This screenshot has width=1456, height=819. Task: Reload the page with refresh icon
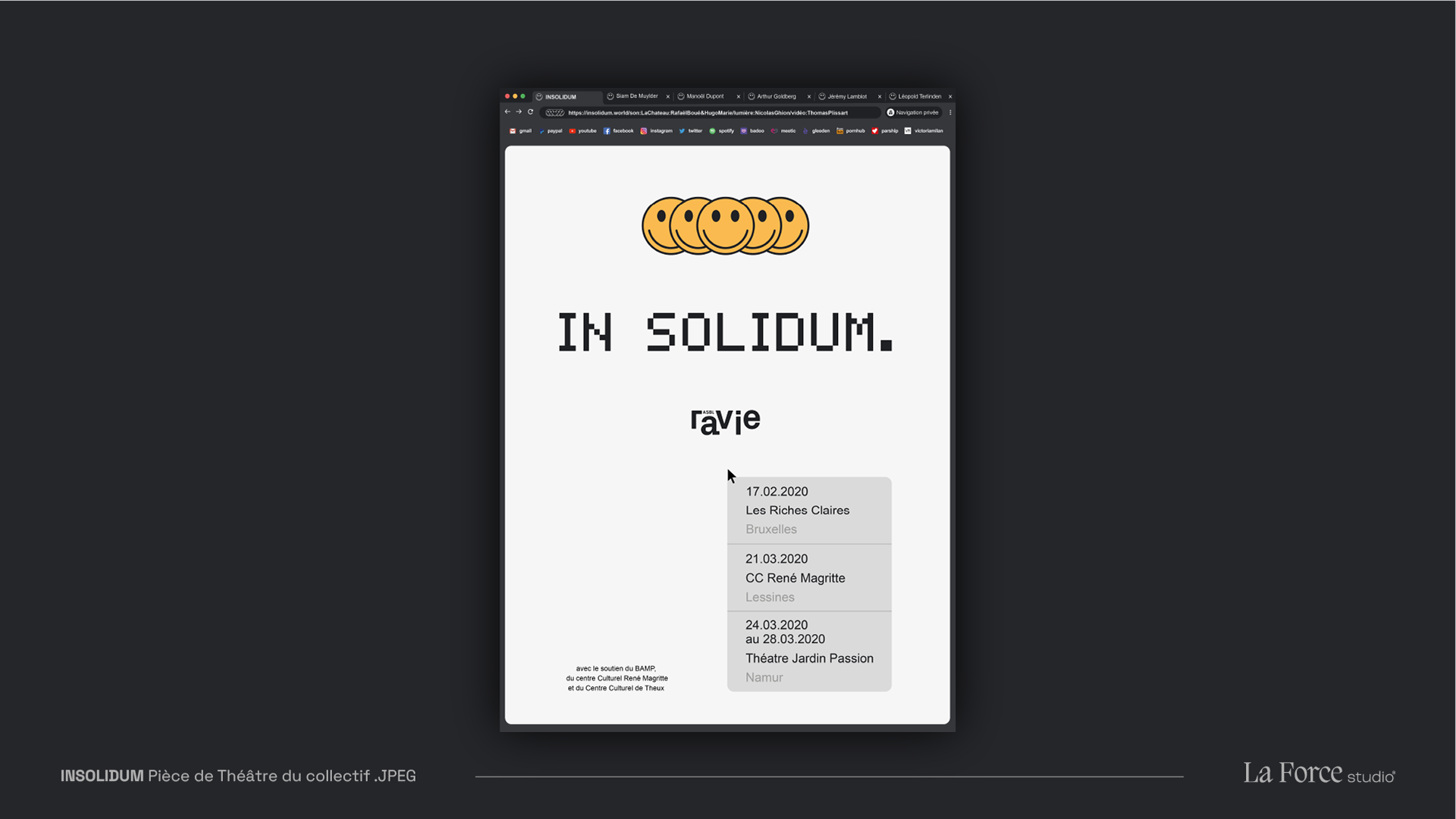[x=531, y=112]
